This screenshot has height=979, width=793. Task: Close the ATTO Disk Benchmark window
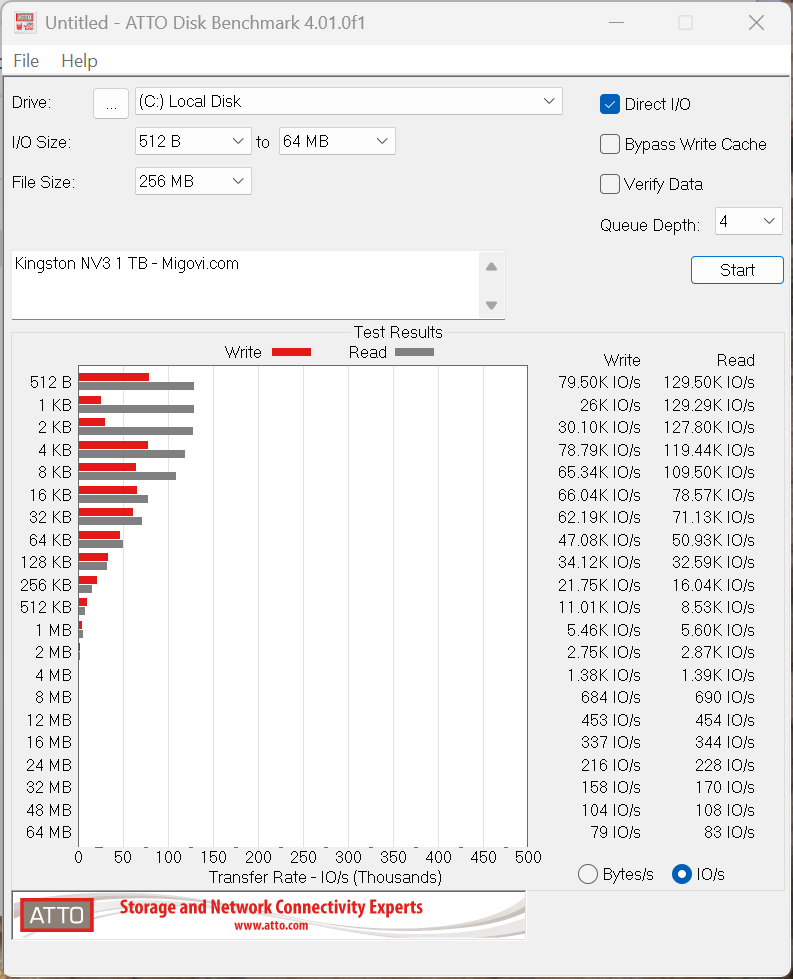[x=756, y=23]
